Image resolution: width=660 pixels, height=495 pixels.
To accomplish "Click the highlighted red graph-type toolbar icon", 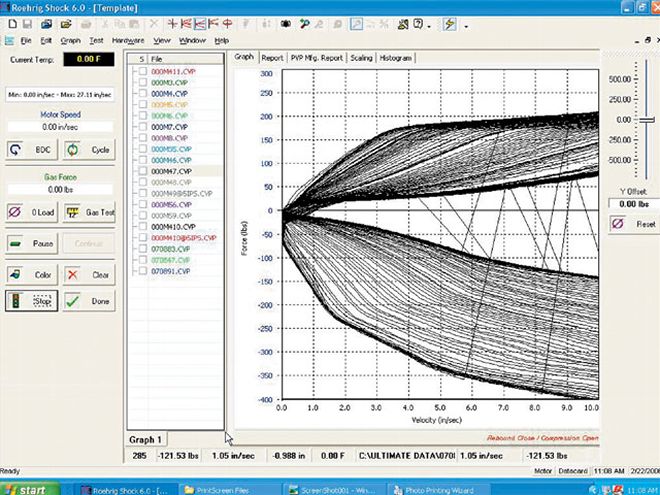I will [x=200, y=24].
